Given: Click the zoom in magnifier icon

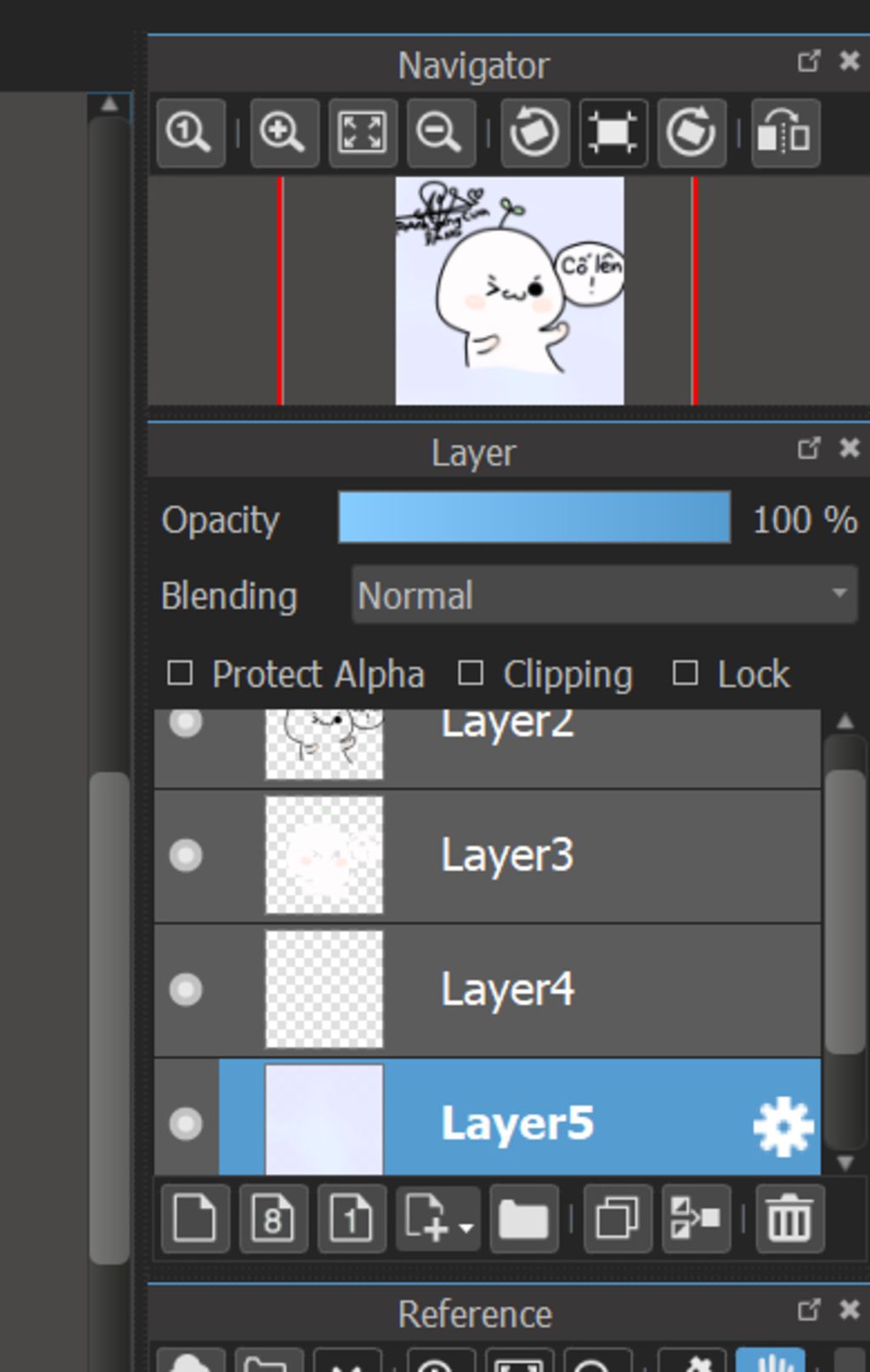Looking at the screenshot, I should pos(282,133).
